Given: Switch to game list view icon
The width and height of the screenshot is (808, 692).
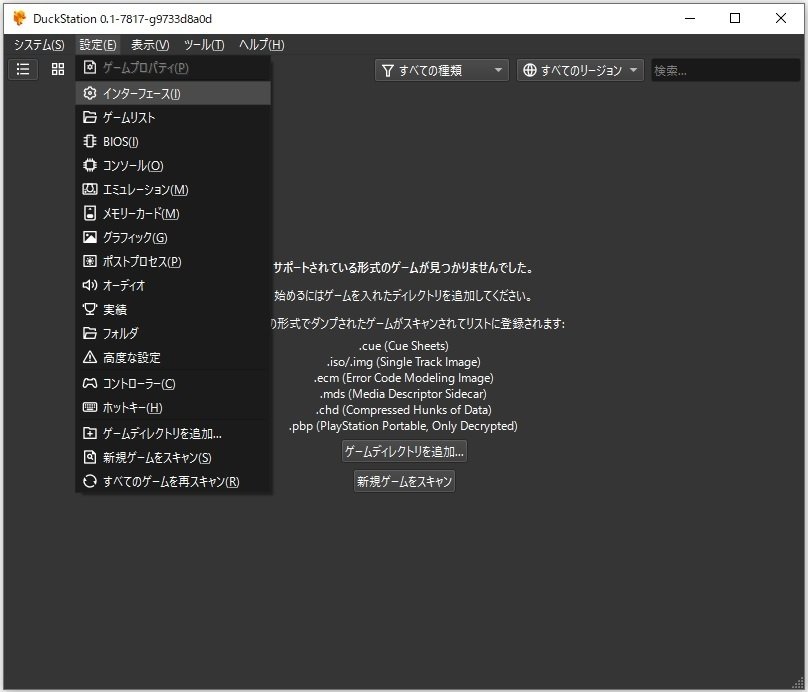Looking at the screenshot, I should (x=23, y=69).
